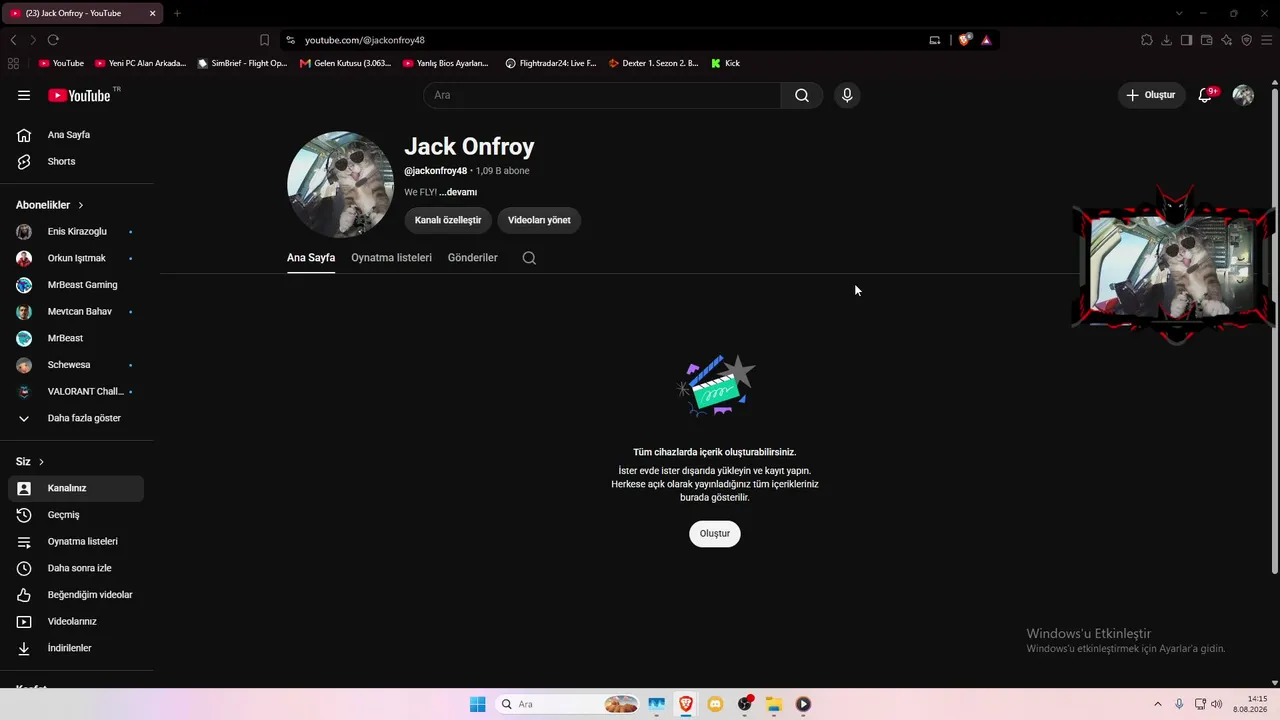
Task: Open the Gönderiler channel tab
Action: (x=473, y=258)
